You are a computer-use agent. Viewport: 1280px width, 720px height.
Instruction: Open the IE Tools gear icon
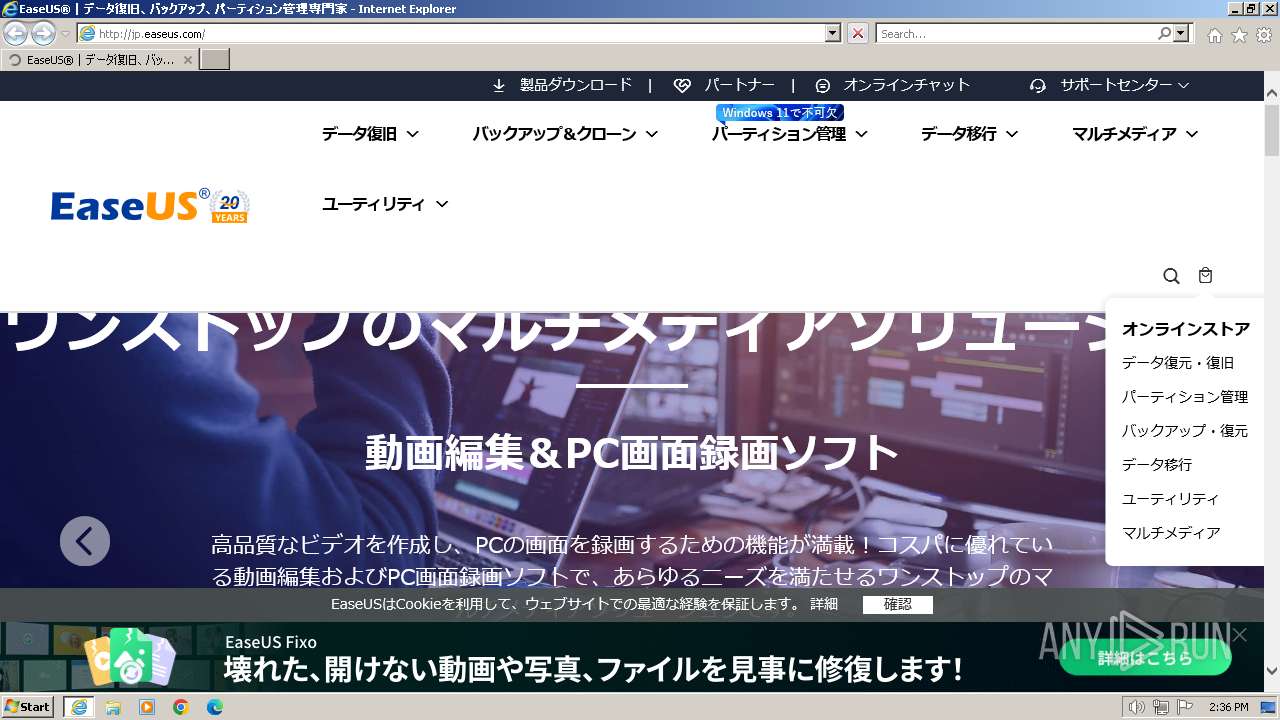(1264, 35)
